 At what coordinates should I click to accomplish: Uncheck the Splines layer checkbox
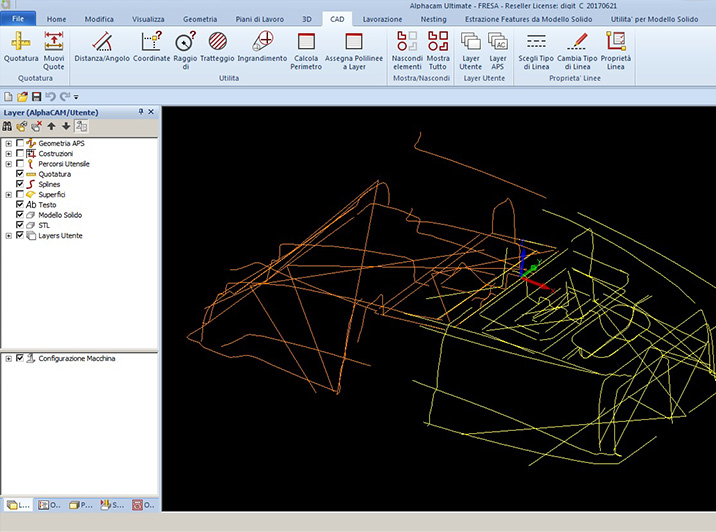tap(20, 184)
